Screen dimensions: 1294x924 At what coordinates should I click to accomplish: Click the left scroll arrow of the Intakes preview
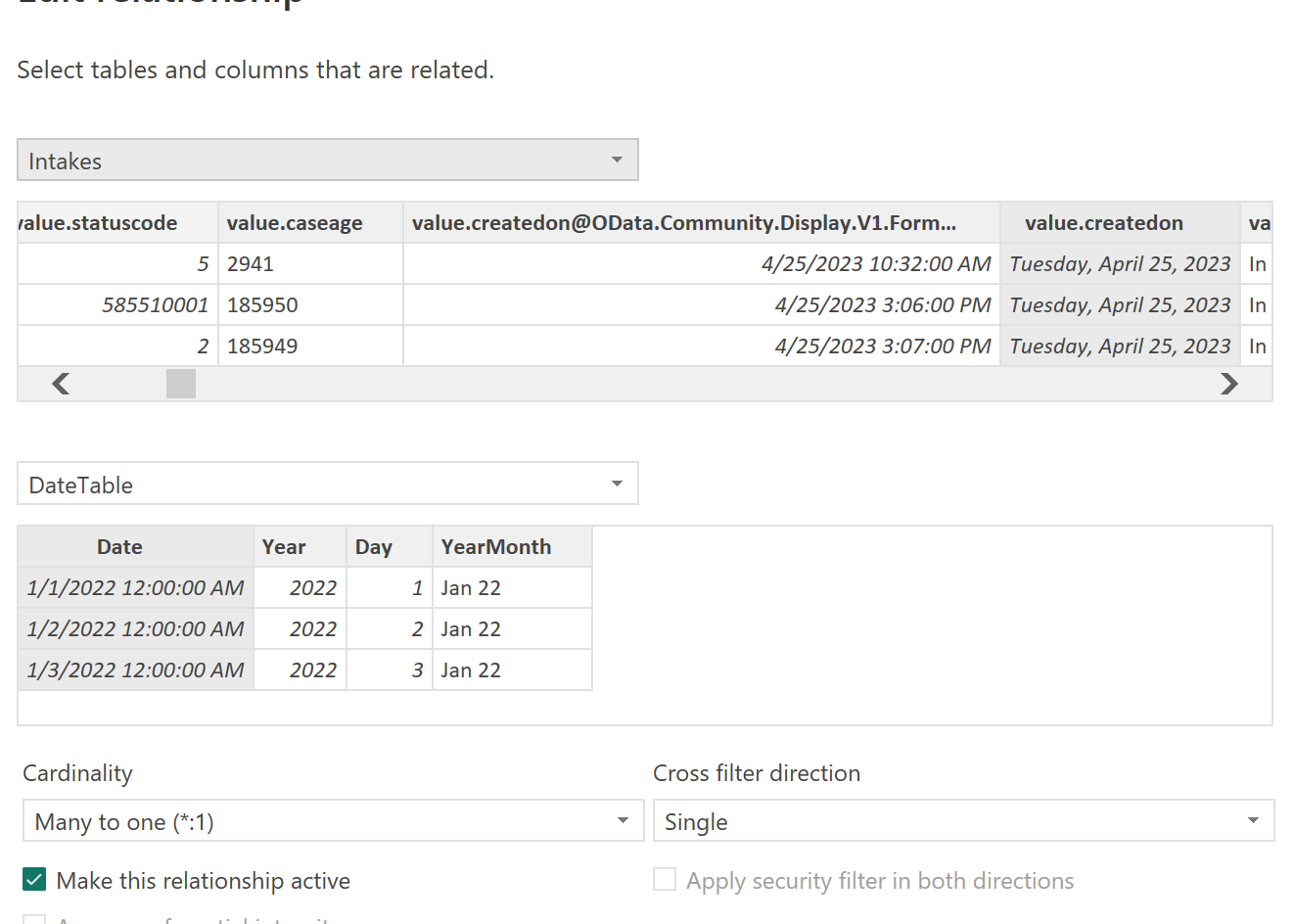click(61, 384)
